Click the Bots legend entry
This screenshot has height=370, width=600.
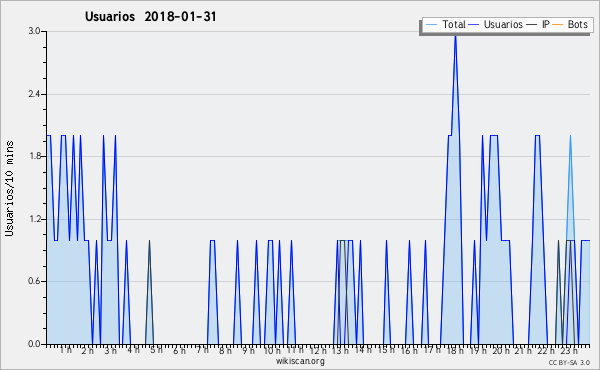click(x=570, y=24)
